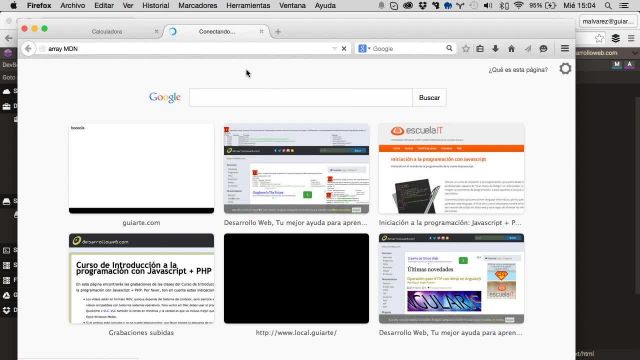
Task: Open the Firefox hamburger menu
Action: 565,49
